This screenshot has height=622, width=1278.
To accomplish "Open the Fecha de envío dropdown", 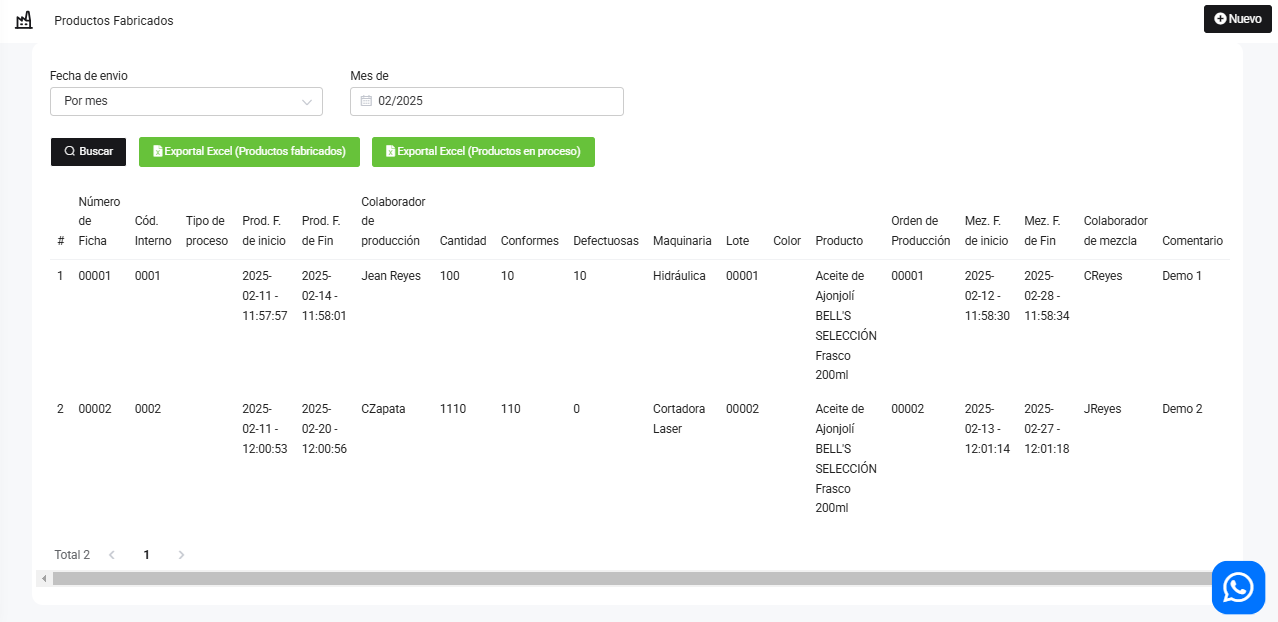I will click(x=186, y=101).
